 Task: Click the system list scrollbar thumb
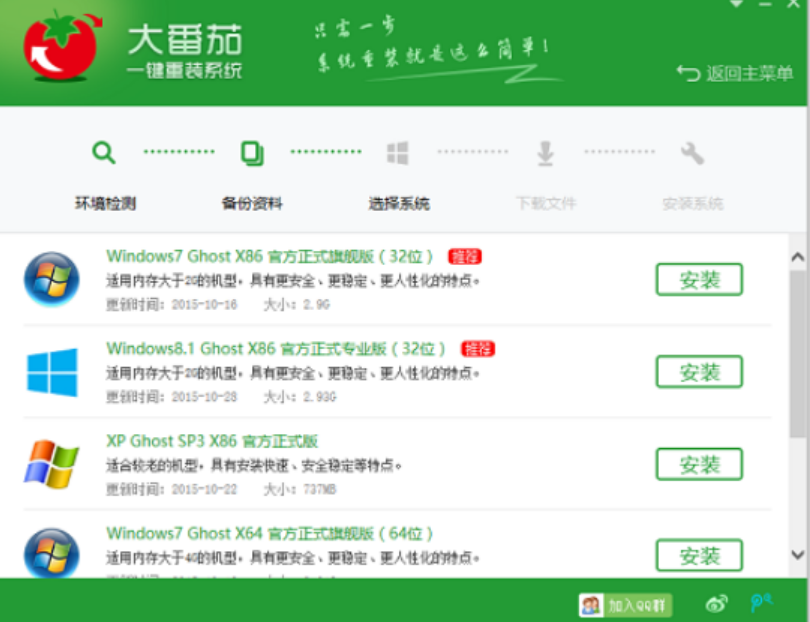798,354
